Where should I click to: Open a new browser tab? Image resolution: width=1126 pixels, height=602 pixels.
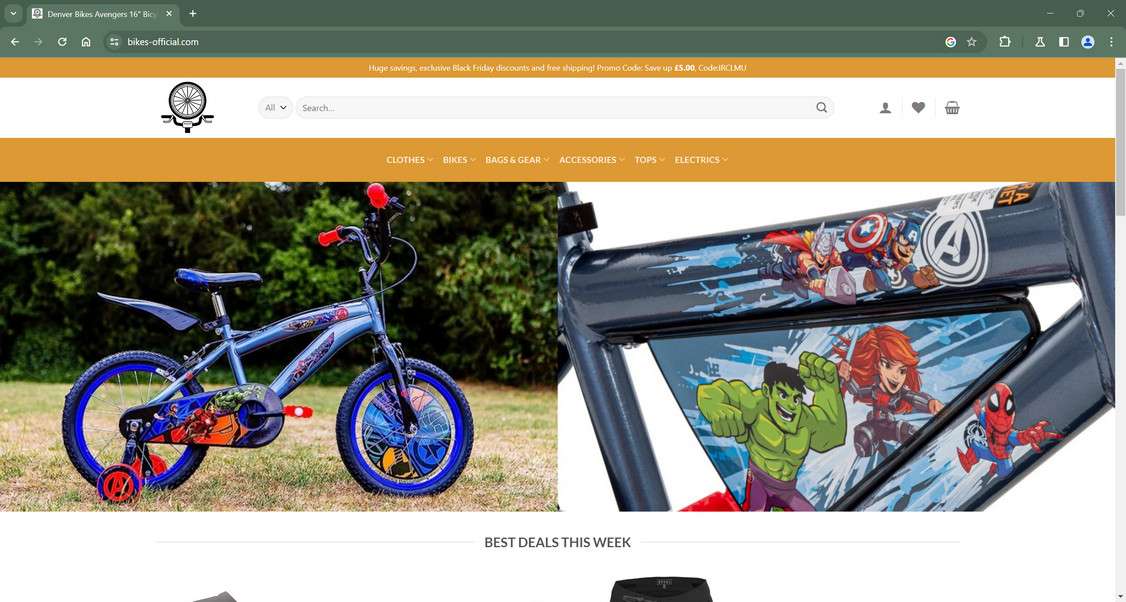coord(192,14)
